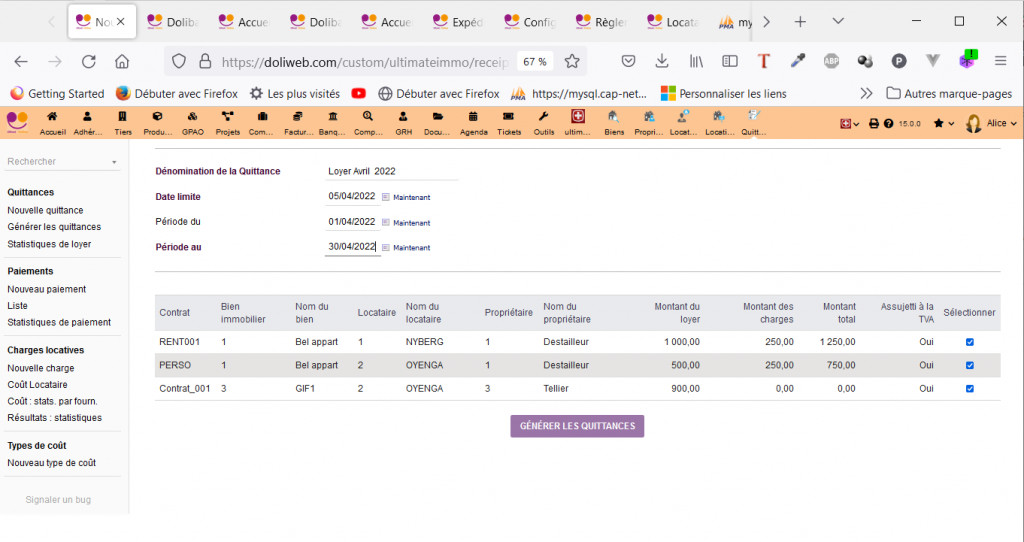Screen dimensions: 1024x542
Task: Click the 67 % page zoom indicator
Action: [535, 61]
